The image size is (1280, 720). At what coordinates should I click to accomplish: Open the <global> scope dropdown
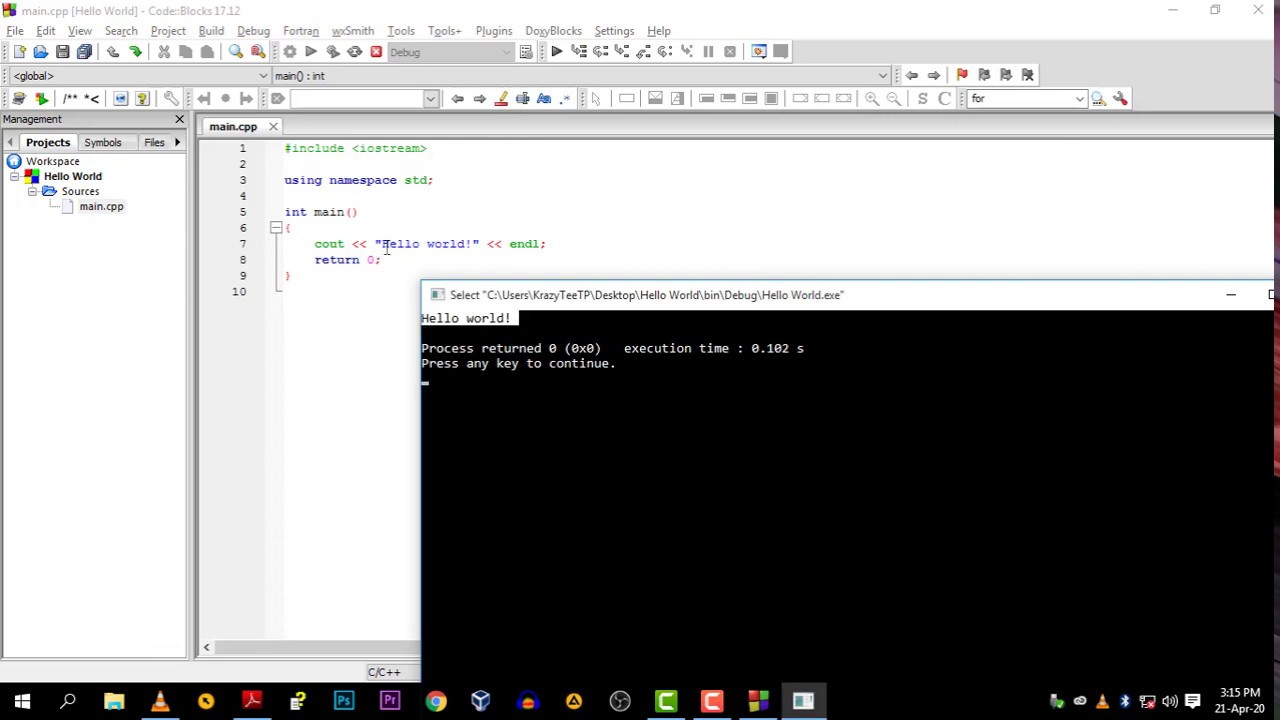tap(263, 76)
